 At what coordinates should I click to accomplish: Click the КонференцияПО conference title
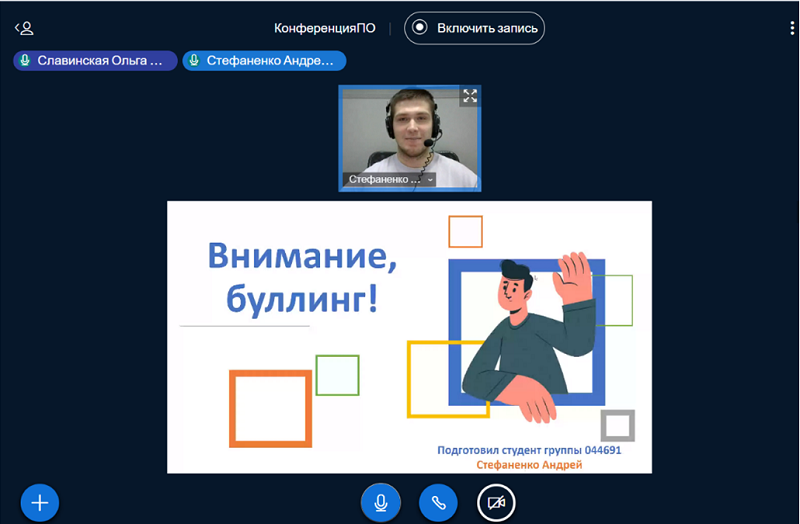pos(324,28)
